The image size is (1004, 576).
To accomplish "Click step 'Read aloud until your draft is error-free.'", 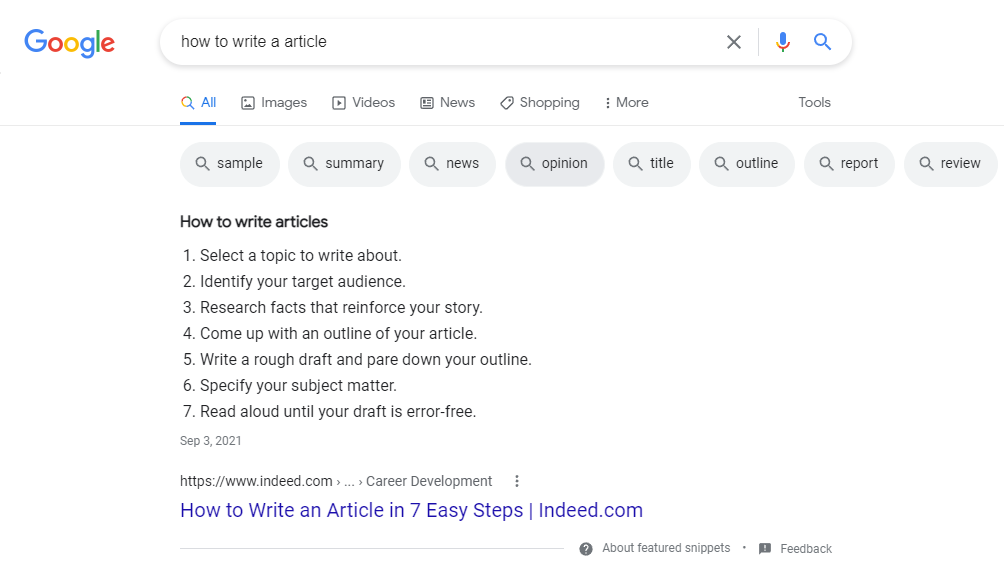I will (338, 412).
